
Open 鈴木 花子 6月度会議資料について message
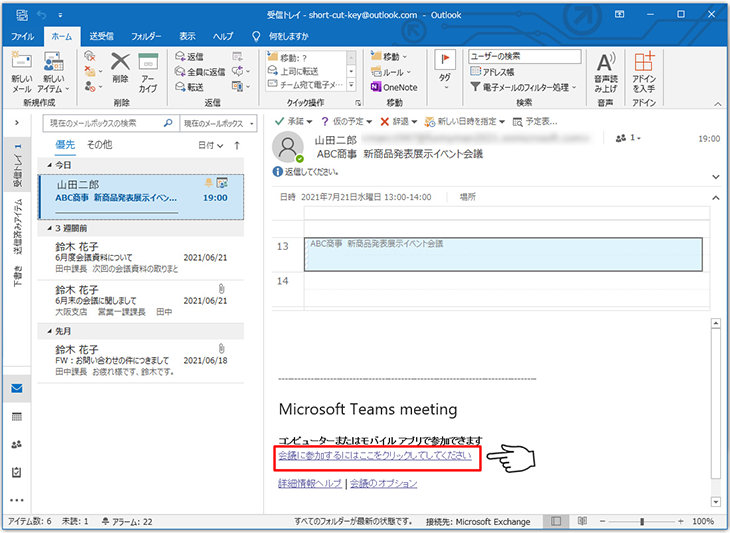(141, 258)
